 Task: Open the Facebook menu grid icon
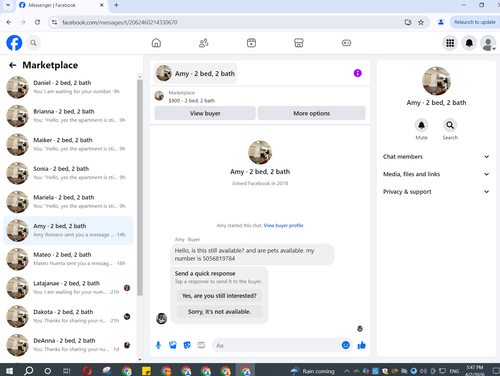pos(450,43)
